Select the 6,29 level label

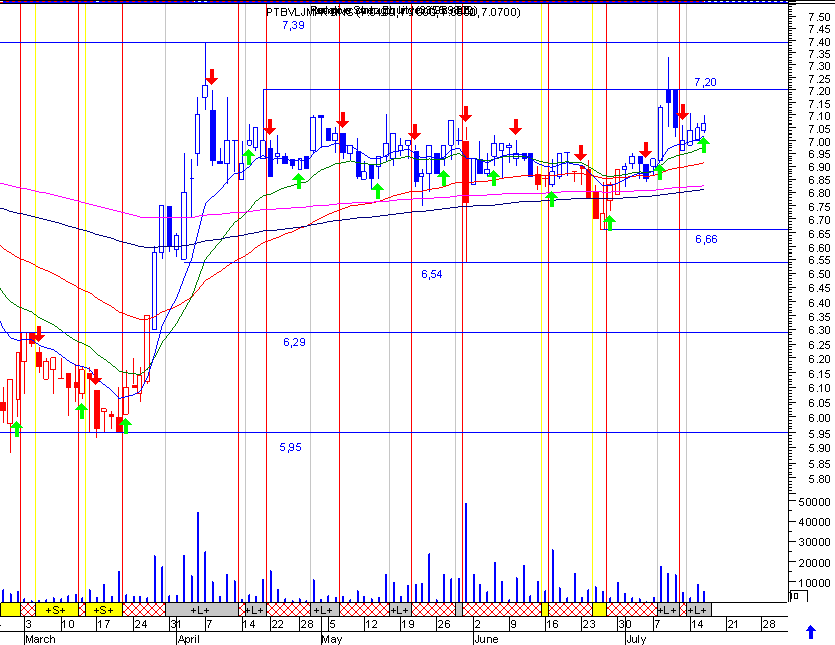pyautogui.click(x=294, y=342)
